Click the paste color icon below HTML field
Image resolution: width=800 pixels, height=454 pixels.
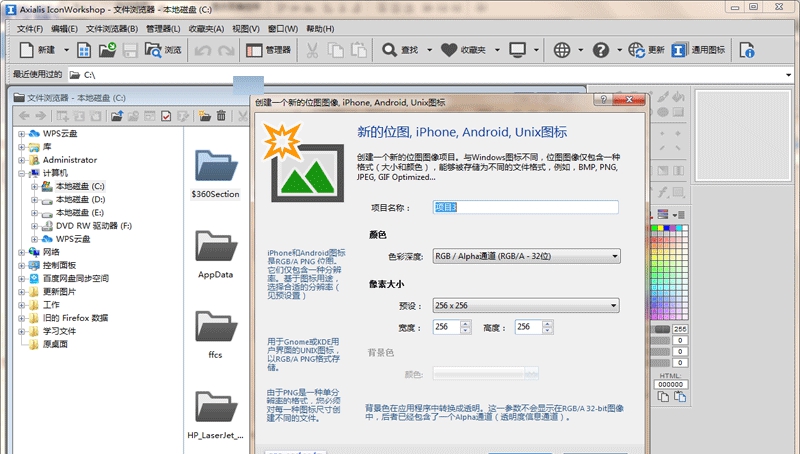pos(680,396)
